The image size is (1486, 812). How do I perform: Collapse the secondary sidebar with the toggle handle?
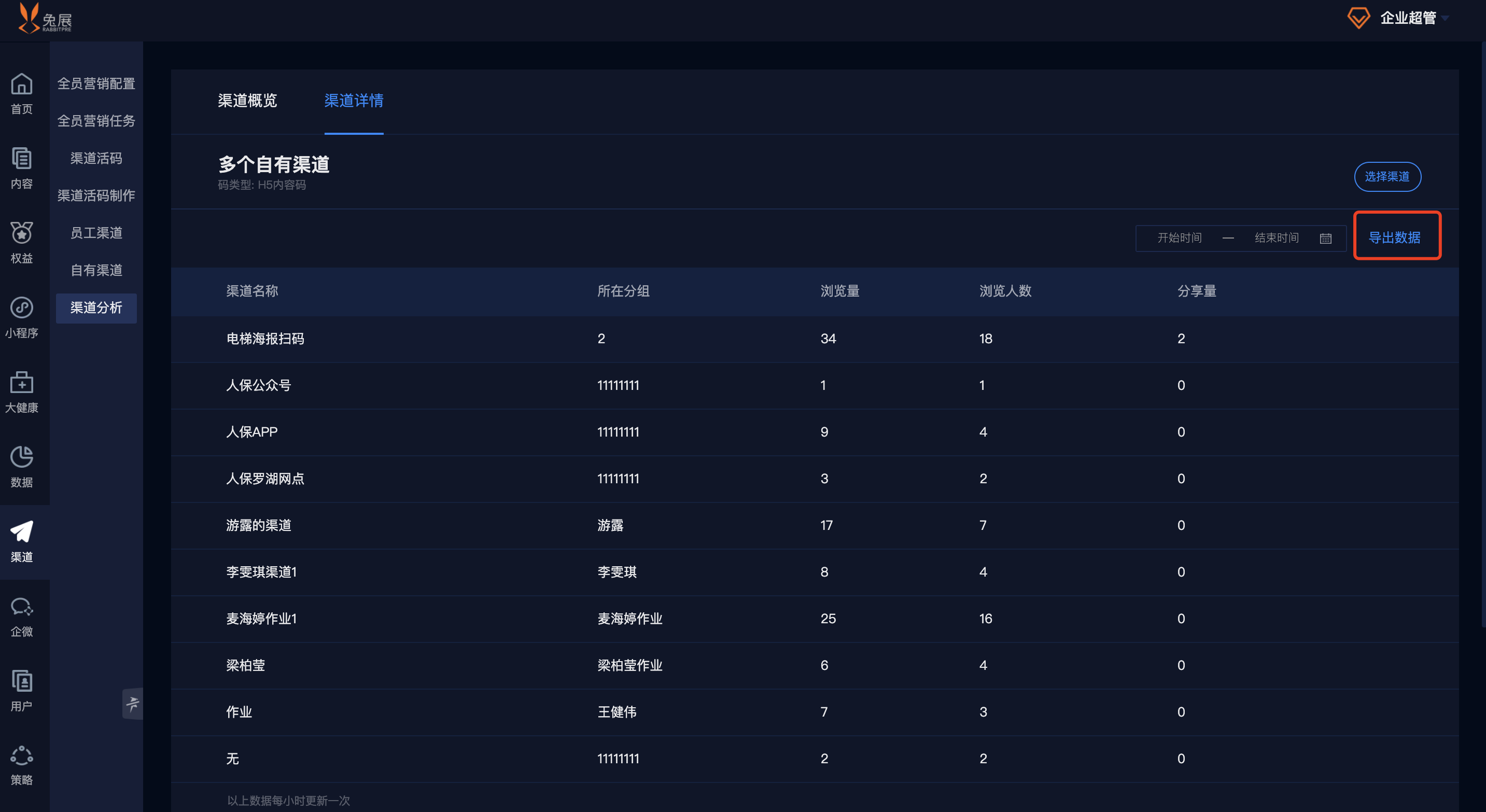click(133, 703)
